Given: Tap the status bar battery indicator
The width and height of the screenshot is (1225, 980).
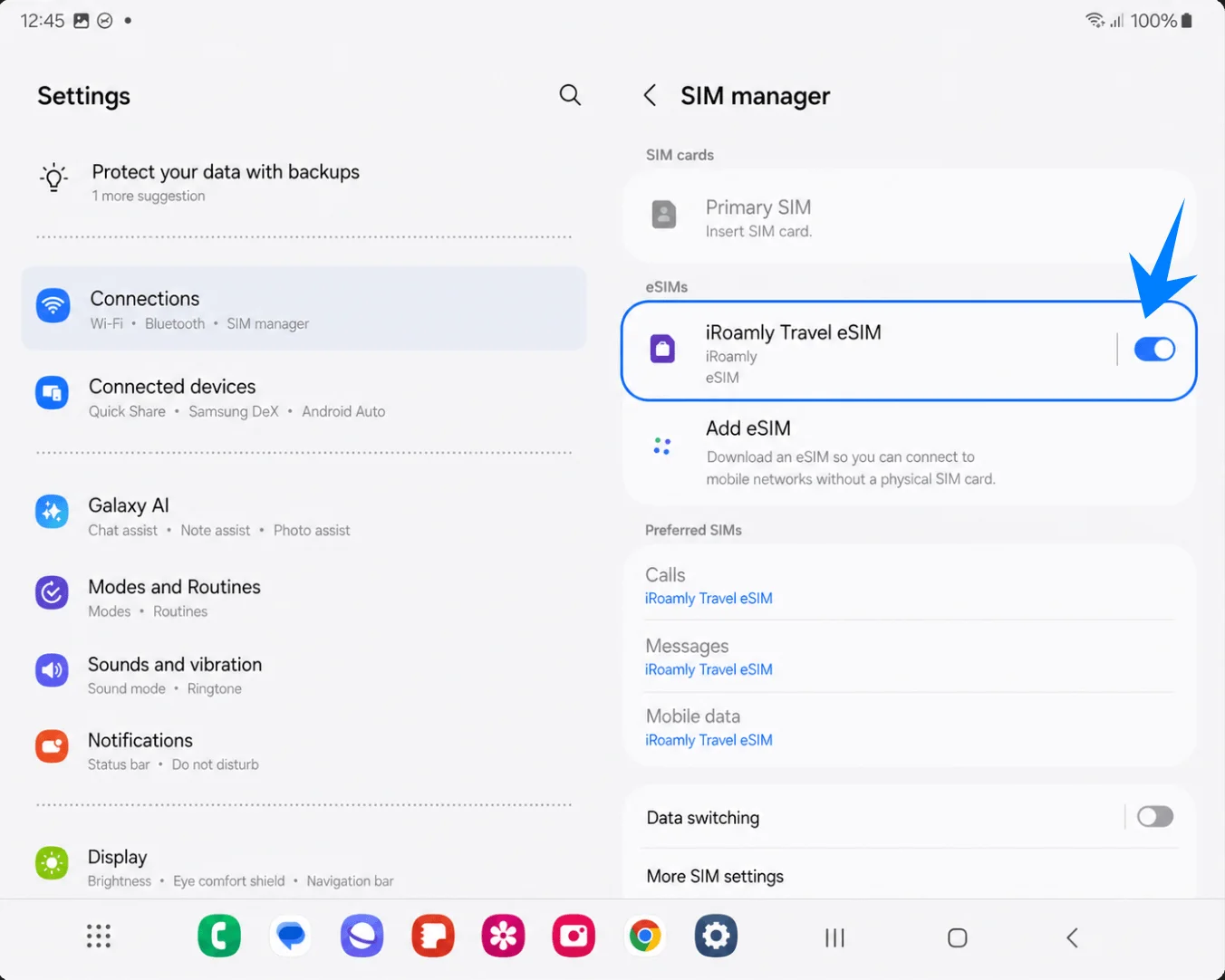Looking at the screenshot, I should 1187,21.
